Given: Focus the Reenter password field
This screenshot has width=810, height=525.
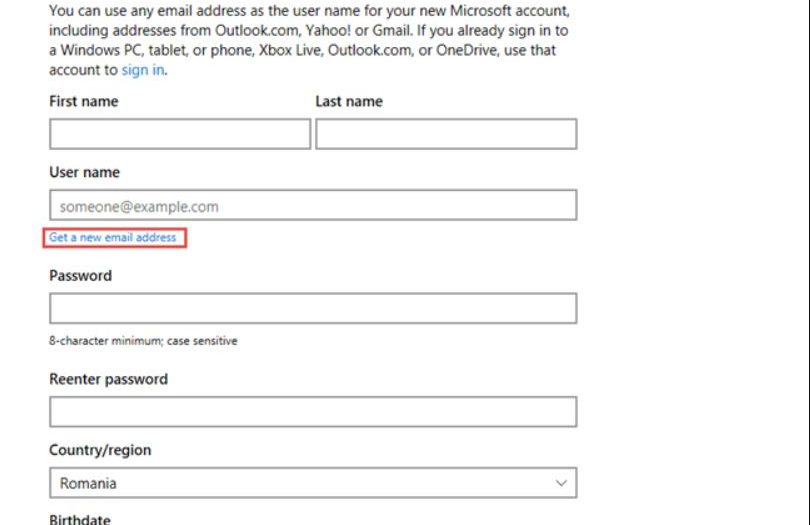Looking at the screenshot, I should click(313, 412).
